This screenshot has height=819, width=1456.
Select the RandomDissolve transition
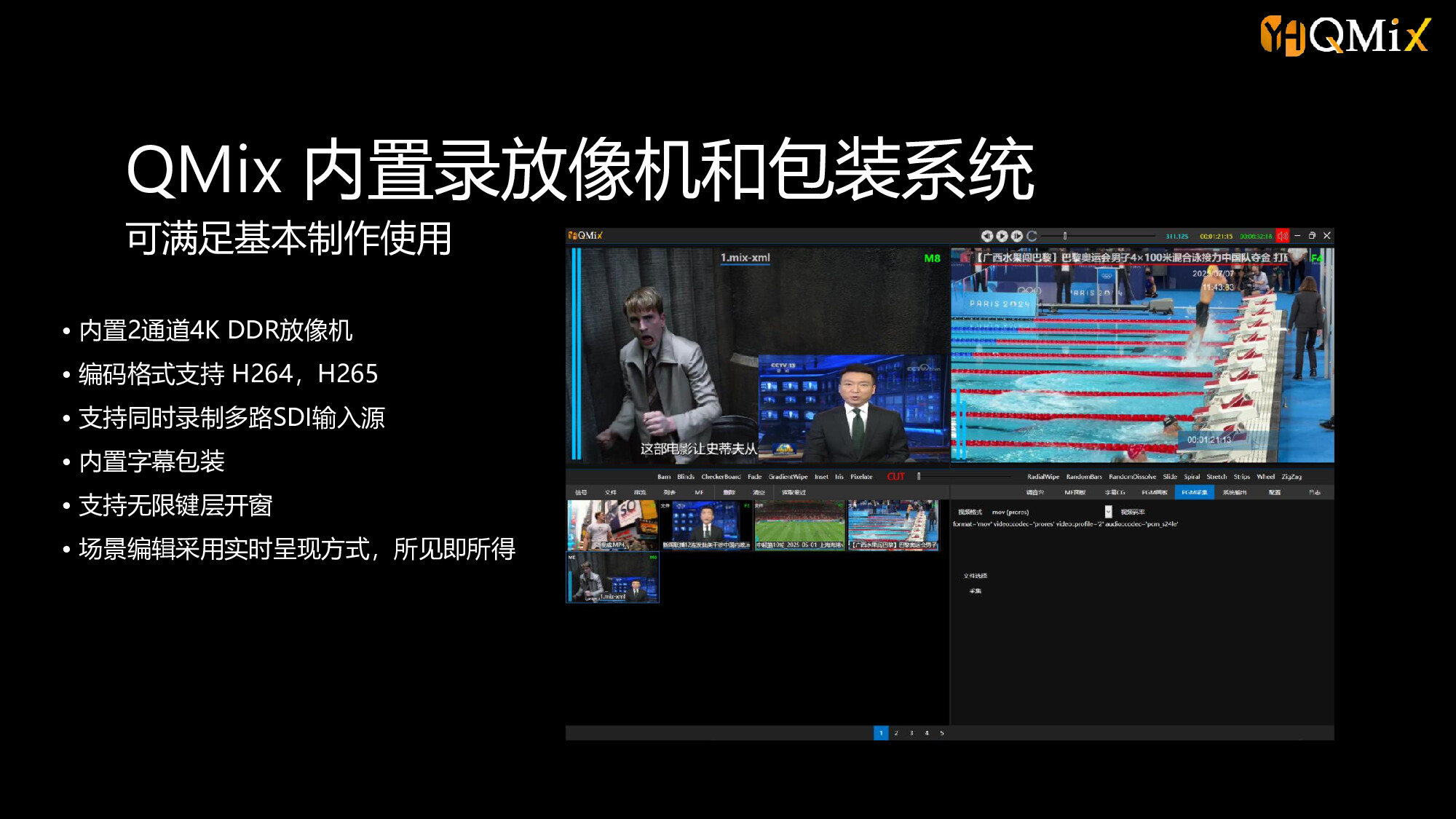1132,477
